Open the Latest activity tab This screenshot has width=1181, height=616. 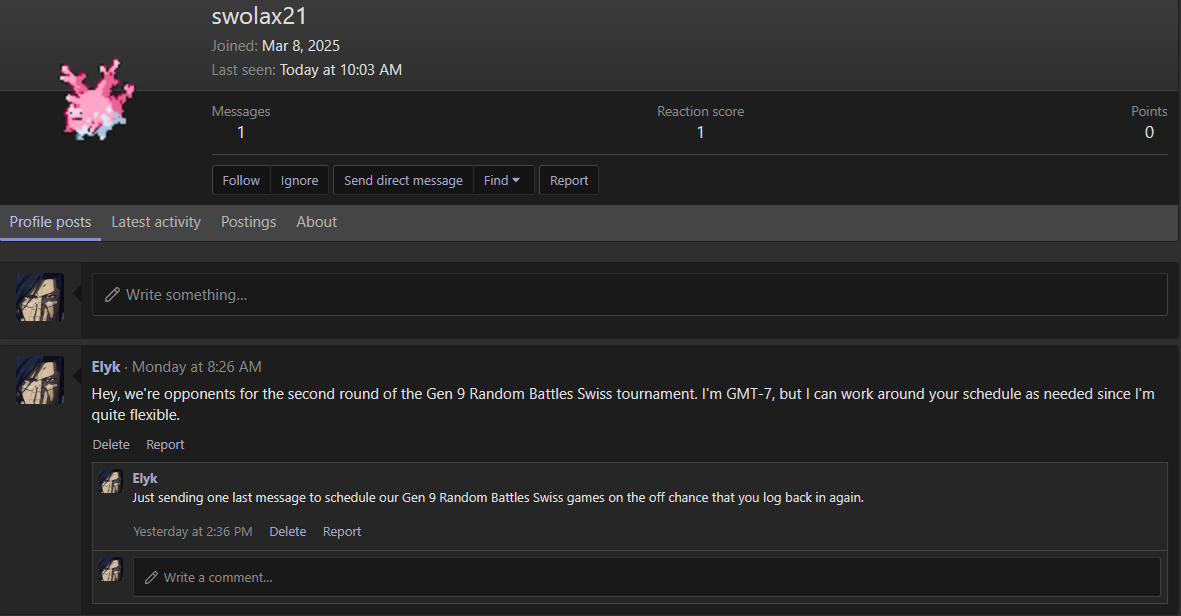pyautogui.click(x=156, y=222)
